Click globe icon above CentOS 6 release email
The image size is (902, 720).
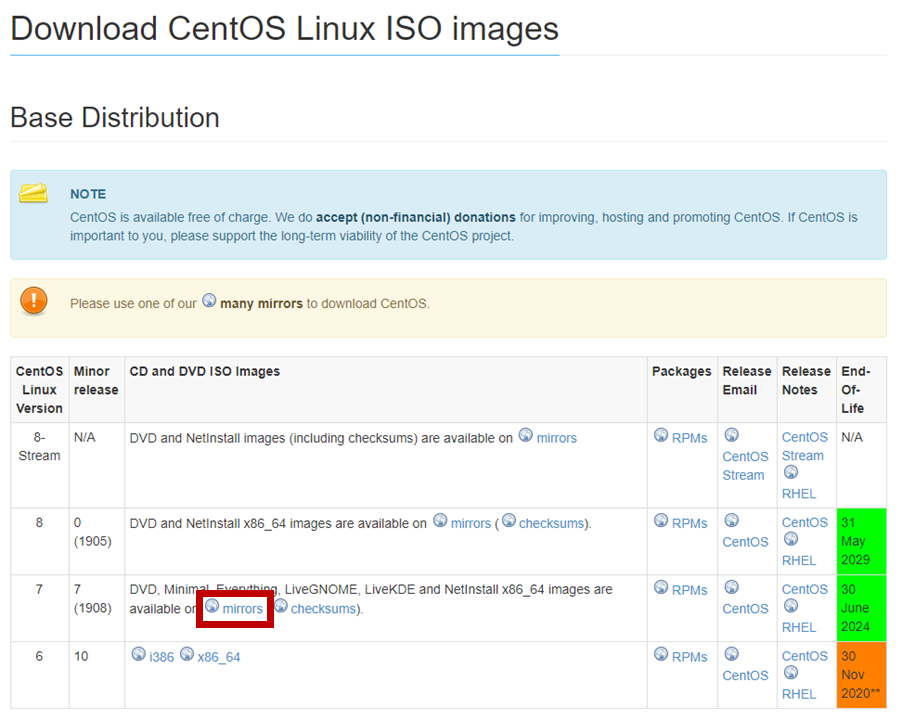coord(731,654)
